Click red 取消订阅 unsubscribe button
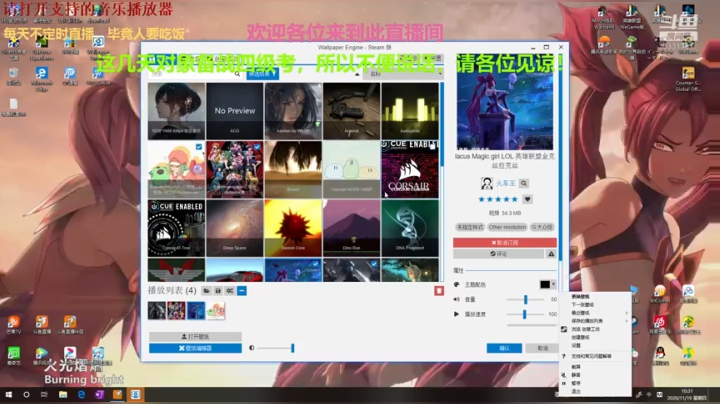720x404 pixels. [x=505, y=242]
